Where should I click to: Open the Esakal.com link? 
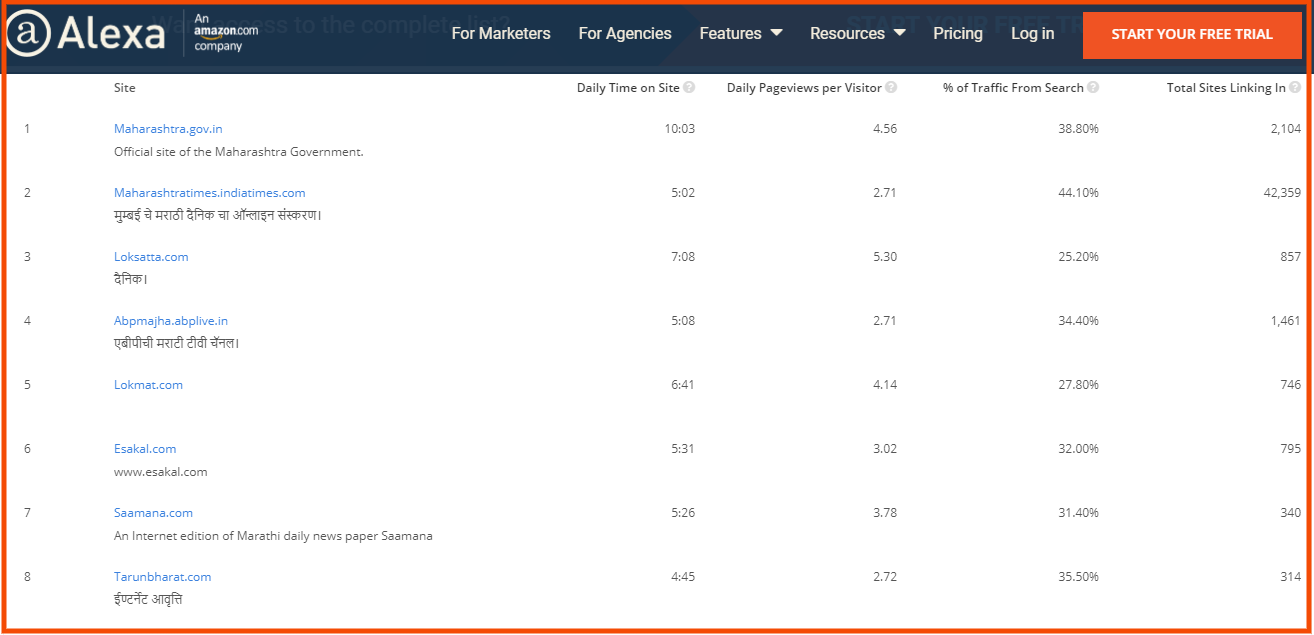(x=145, y=449)
